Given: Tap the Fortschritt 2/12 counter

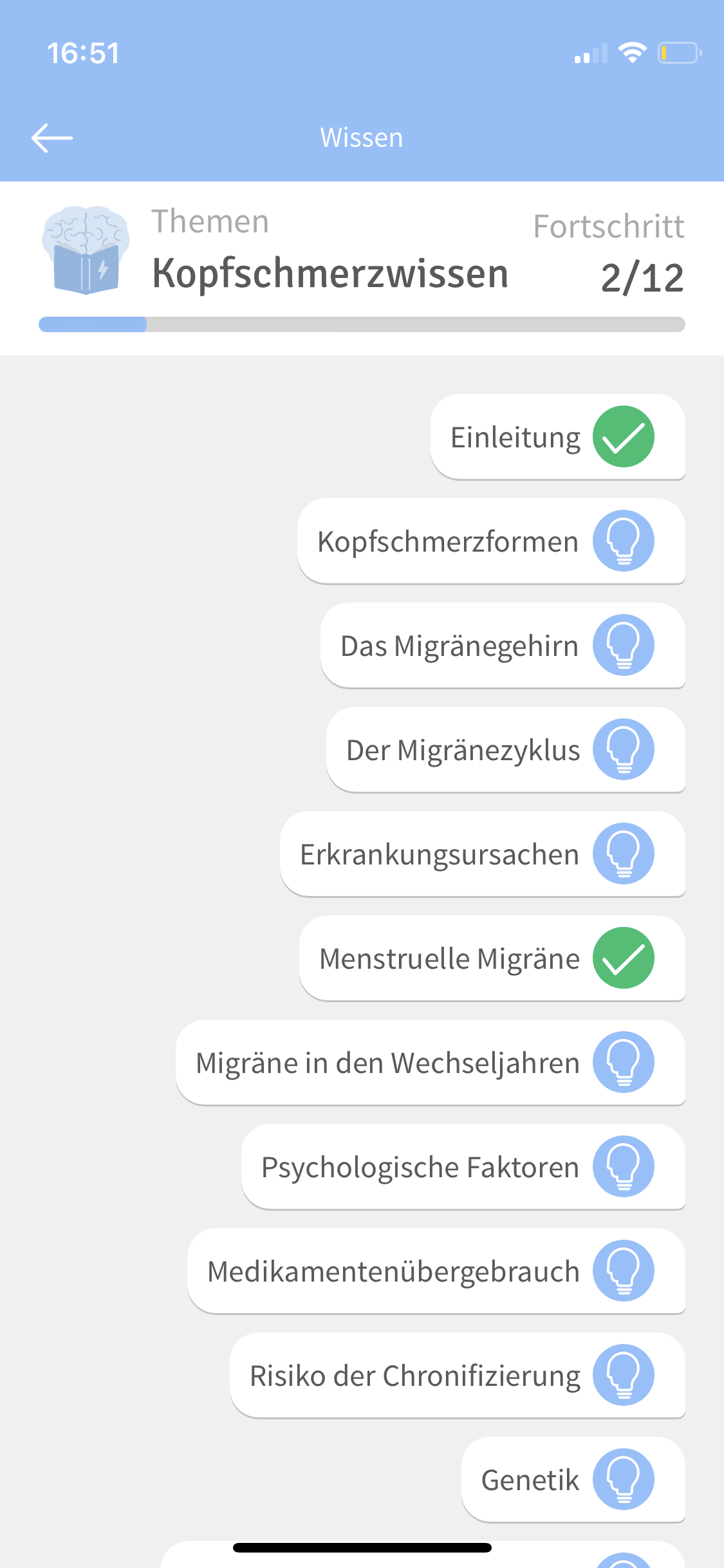Looking at the screenshot, I should click(642, 278).
